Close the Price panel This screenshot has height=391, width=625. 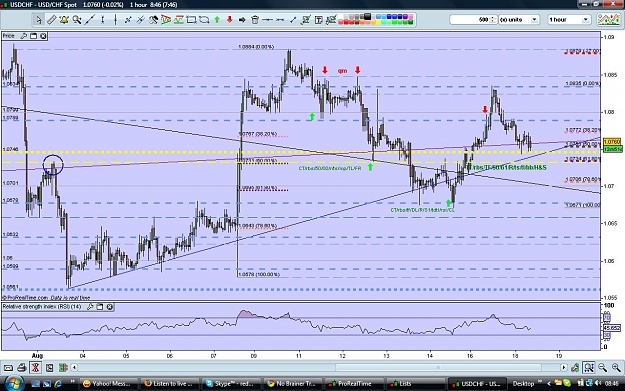click(43, 36)
